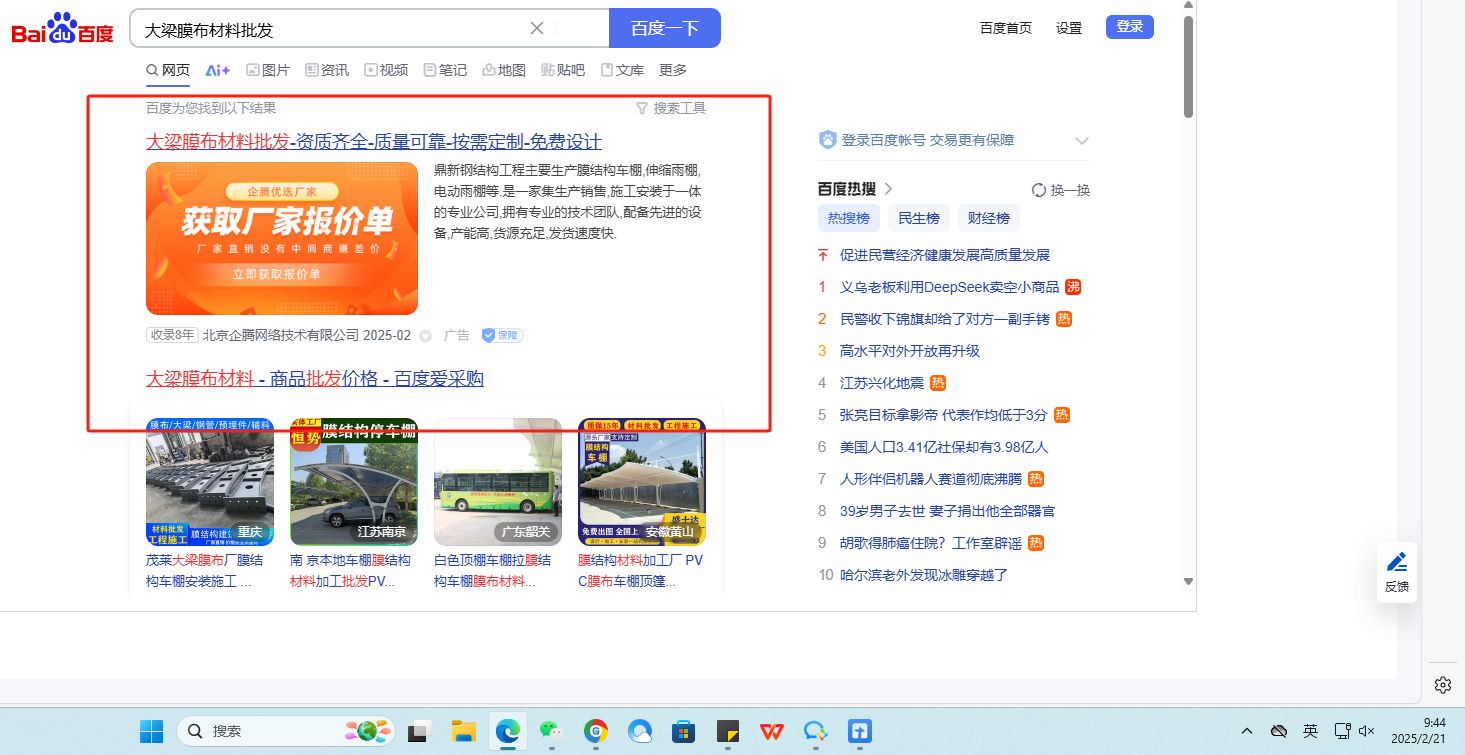Open the 更多 search categories menu
This screenshot has width=1465, height=755.
tap(673, 70)
